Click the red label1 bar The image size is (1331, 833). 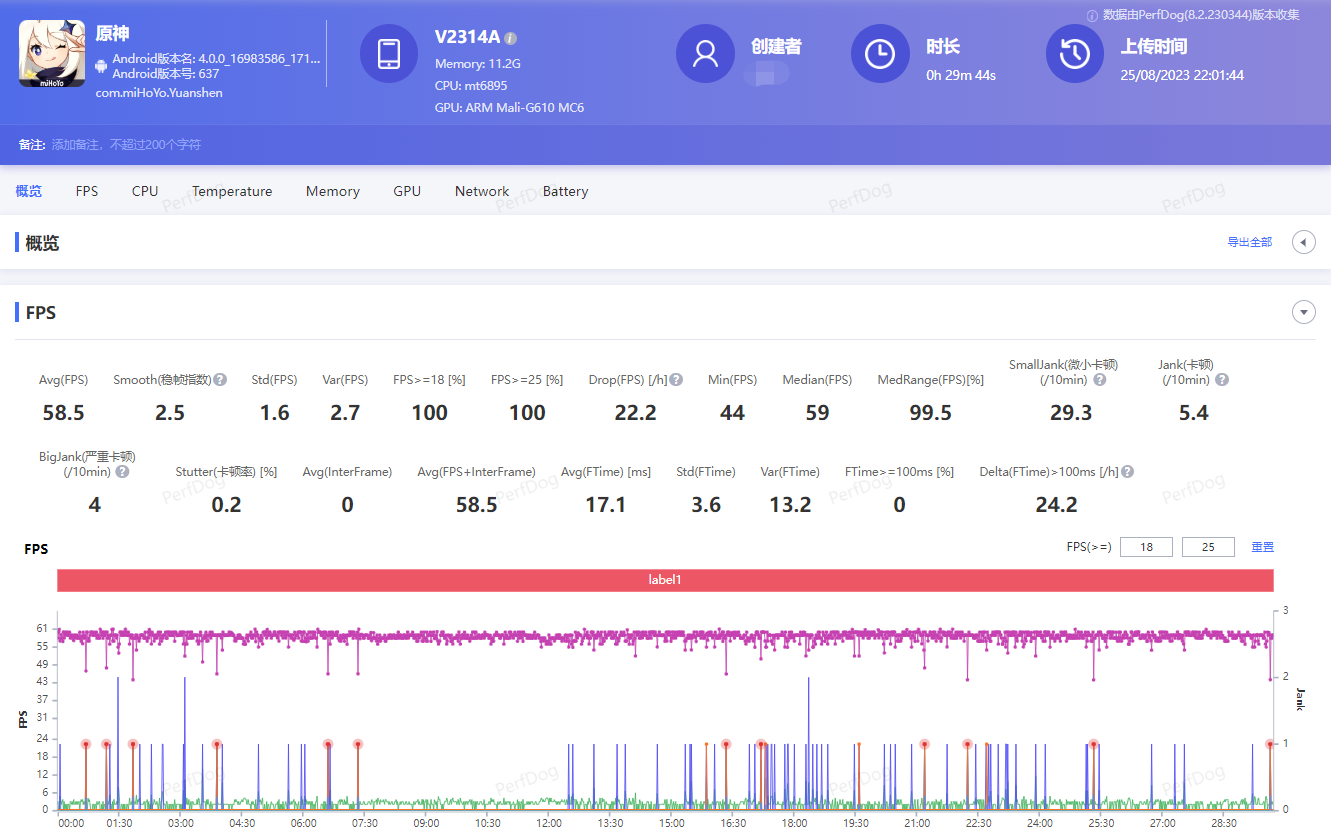coord(665,580)
